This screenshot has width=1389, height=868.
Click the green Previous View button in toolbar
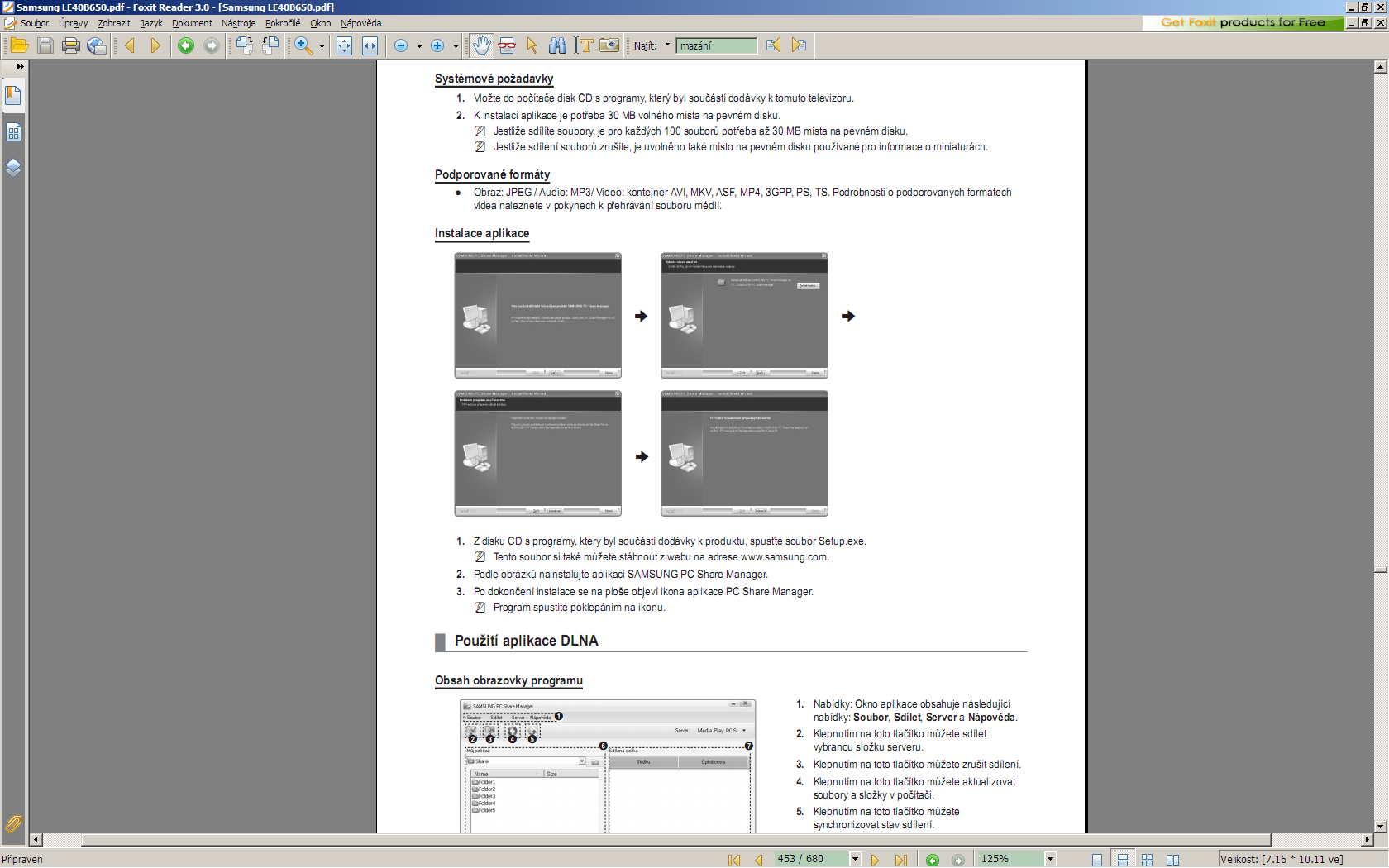click(x=186, y=45)
